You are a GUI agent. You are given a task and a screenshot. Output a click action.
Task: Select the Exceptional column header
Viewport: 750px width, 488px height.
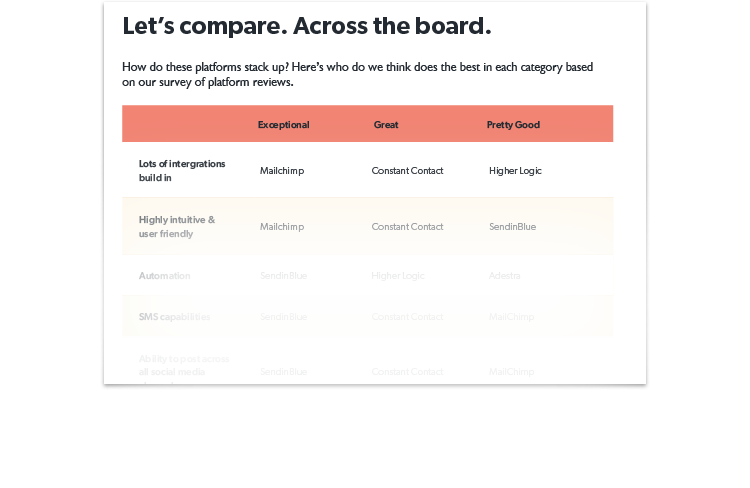pos(283,125)
